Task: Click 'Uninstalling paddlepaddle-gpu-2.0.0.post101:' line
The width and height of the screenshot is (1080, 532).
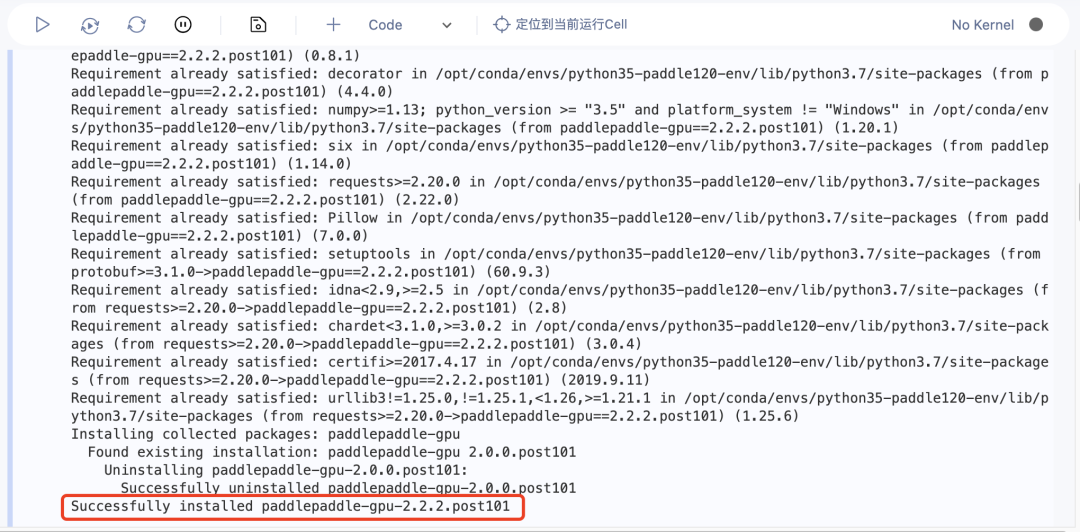Action: point(286,470)
